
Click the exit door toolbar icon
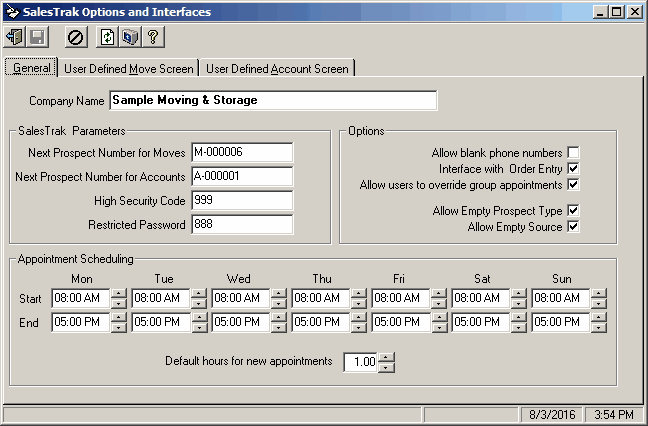pos(15,37)
